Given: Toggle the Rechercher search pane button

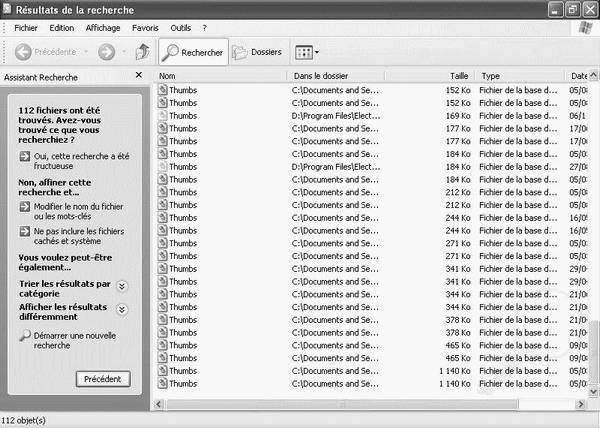Looking at the screenshot, I should pos(193,52).
